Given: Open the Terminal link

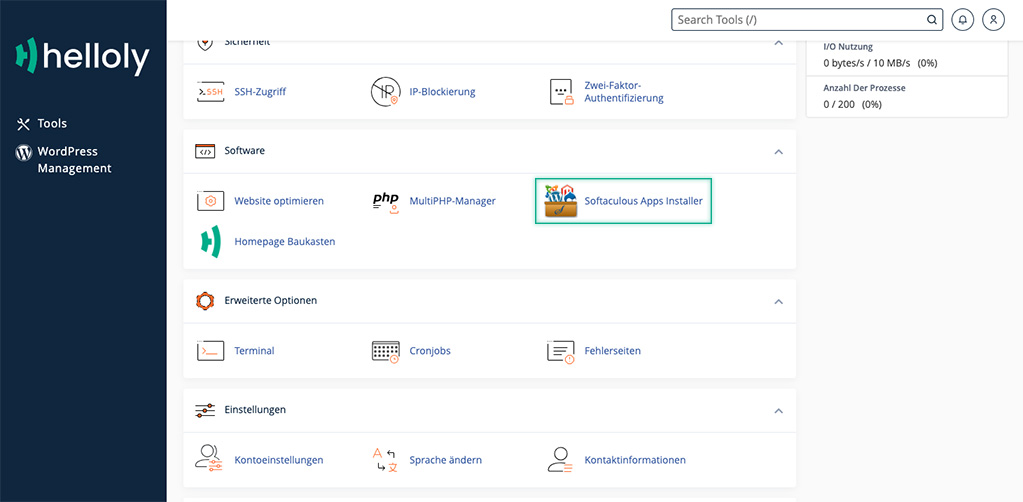Looking at the screenshot, I should click(x=254, y=351).
